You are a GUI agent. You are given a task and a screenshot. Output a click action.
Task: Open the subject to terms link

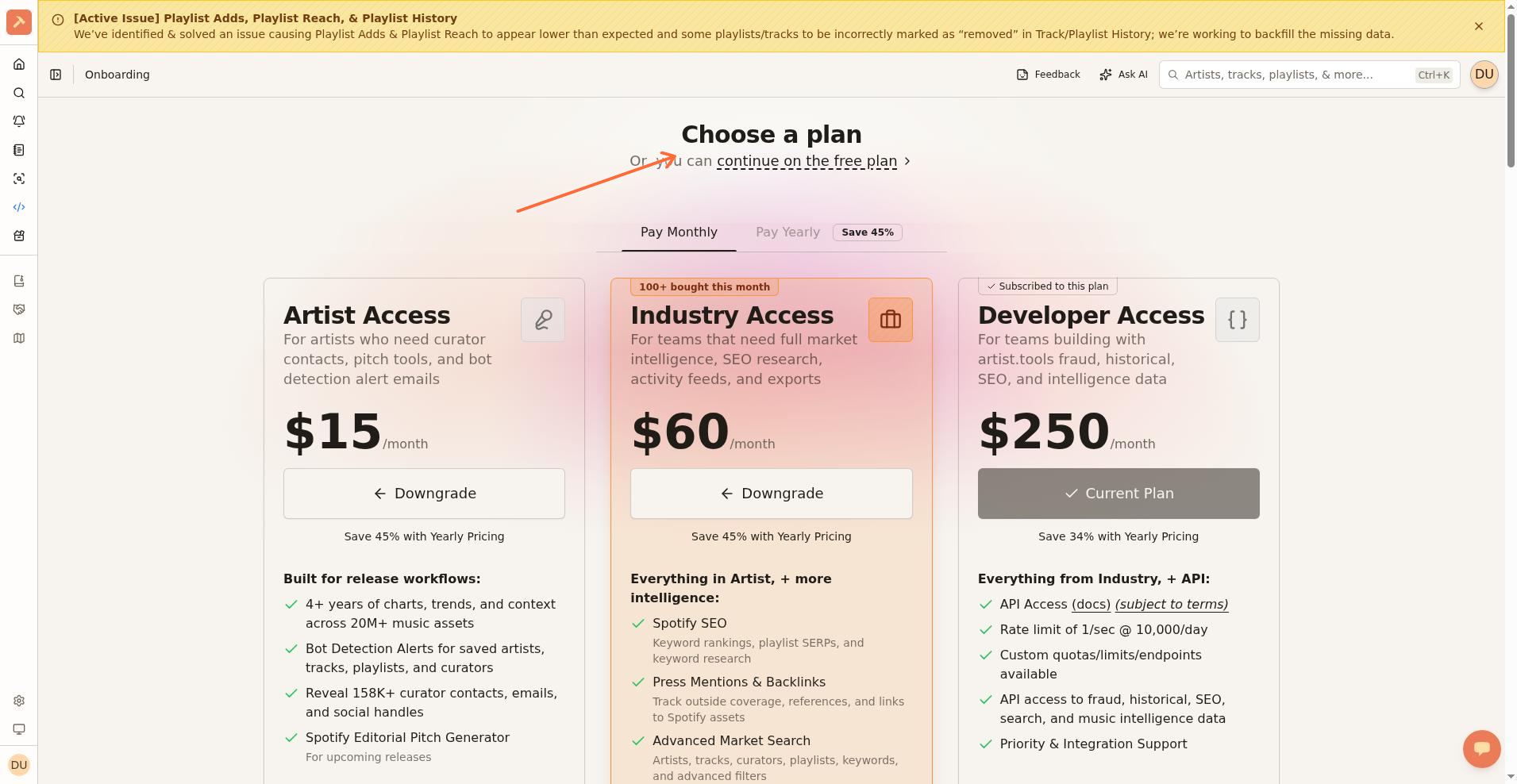(1172, 605)
